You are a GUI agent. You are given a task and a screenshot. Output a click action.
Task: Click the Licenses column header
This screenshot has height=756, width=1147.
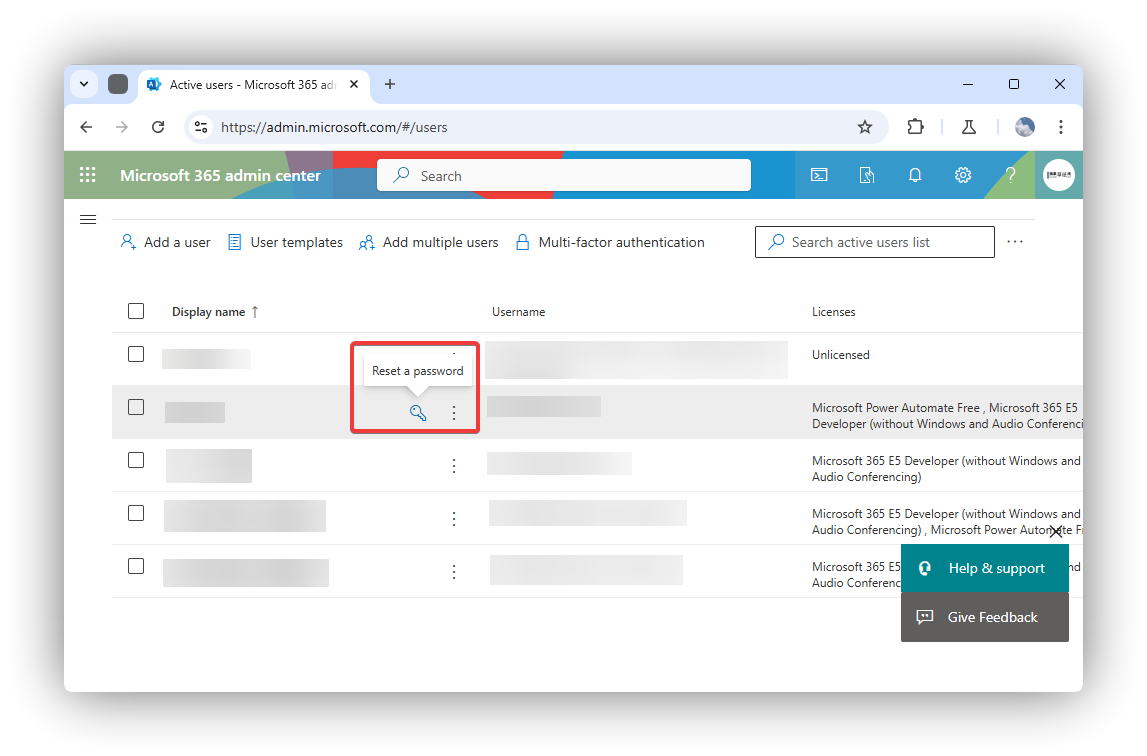click(x=833, y=312)
